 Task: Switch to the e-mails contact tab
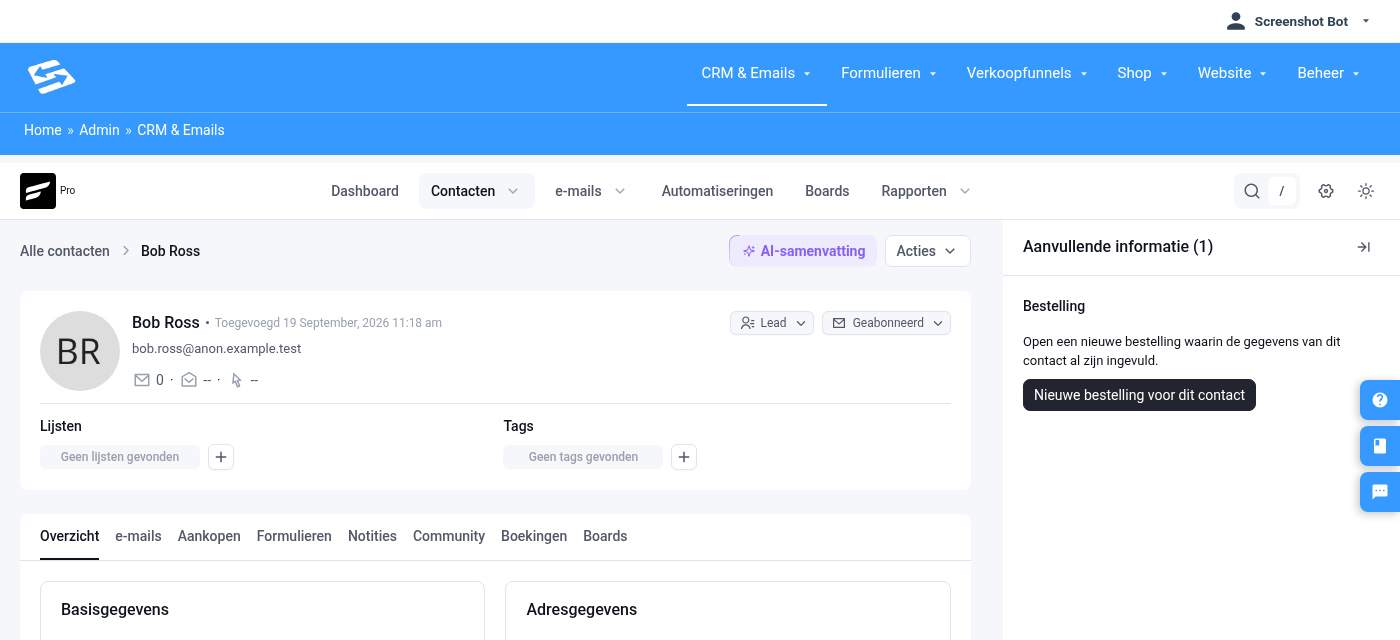(138, 536)
